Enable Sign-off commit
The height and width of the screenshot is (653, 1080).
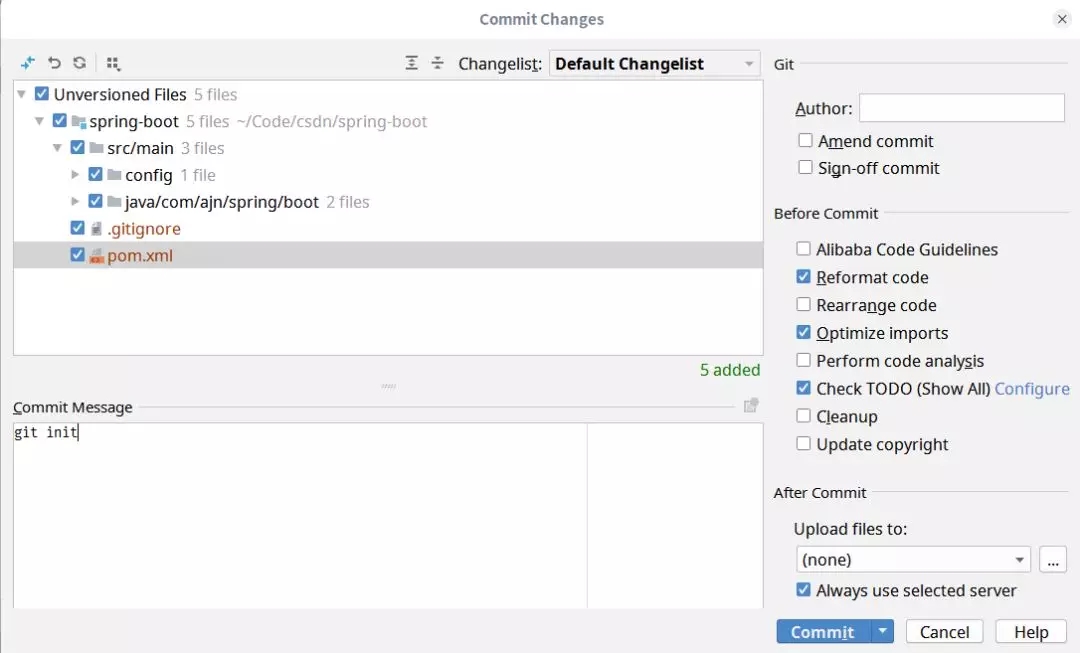point(805,167)
